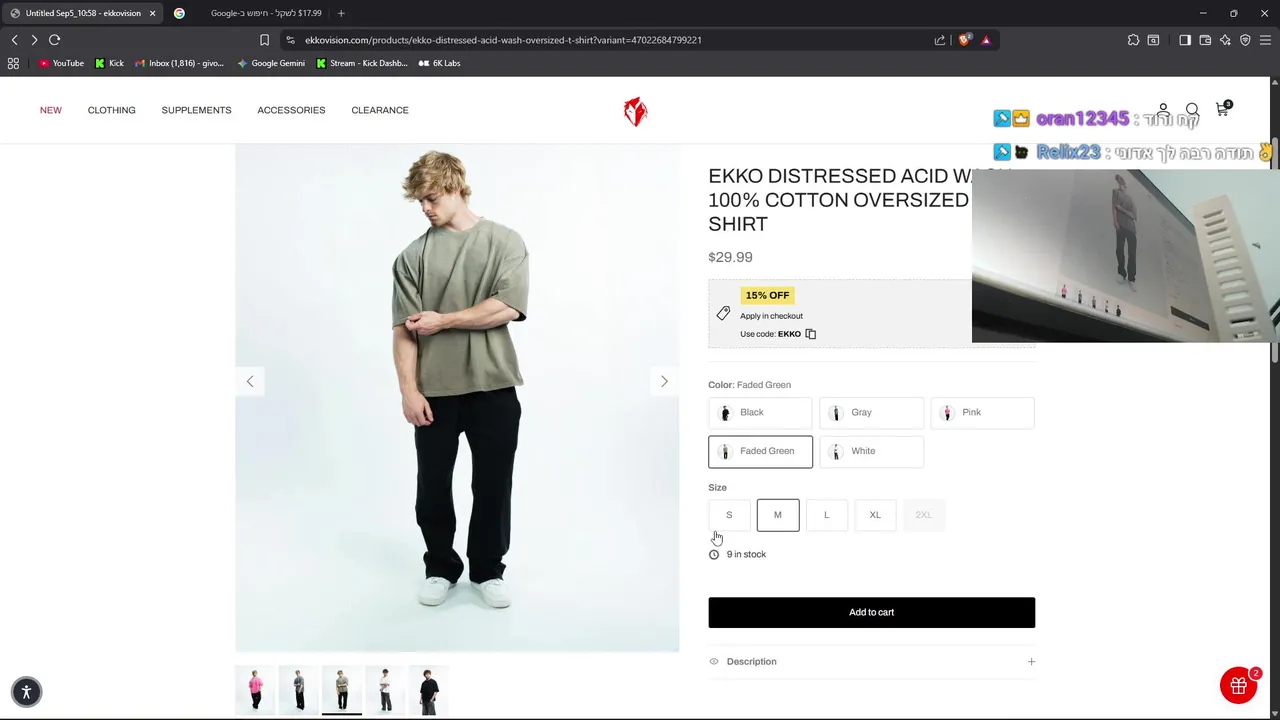
Task: Reload the current page
Action: click(x=55, y=40)
